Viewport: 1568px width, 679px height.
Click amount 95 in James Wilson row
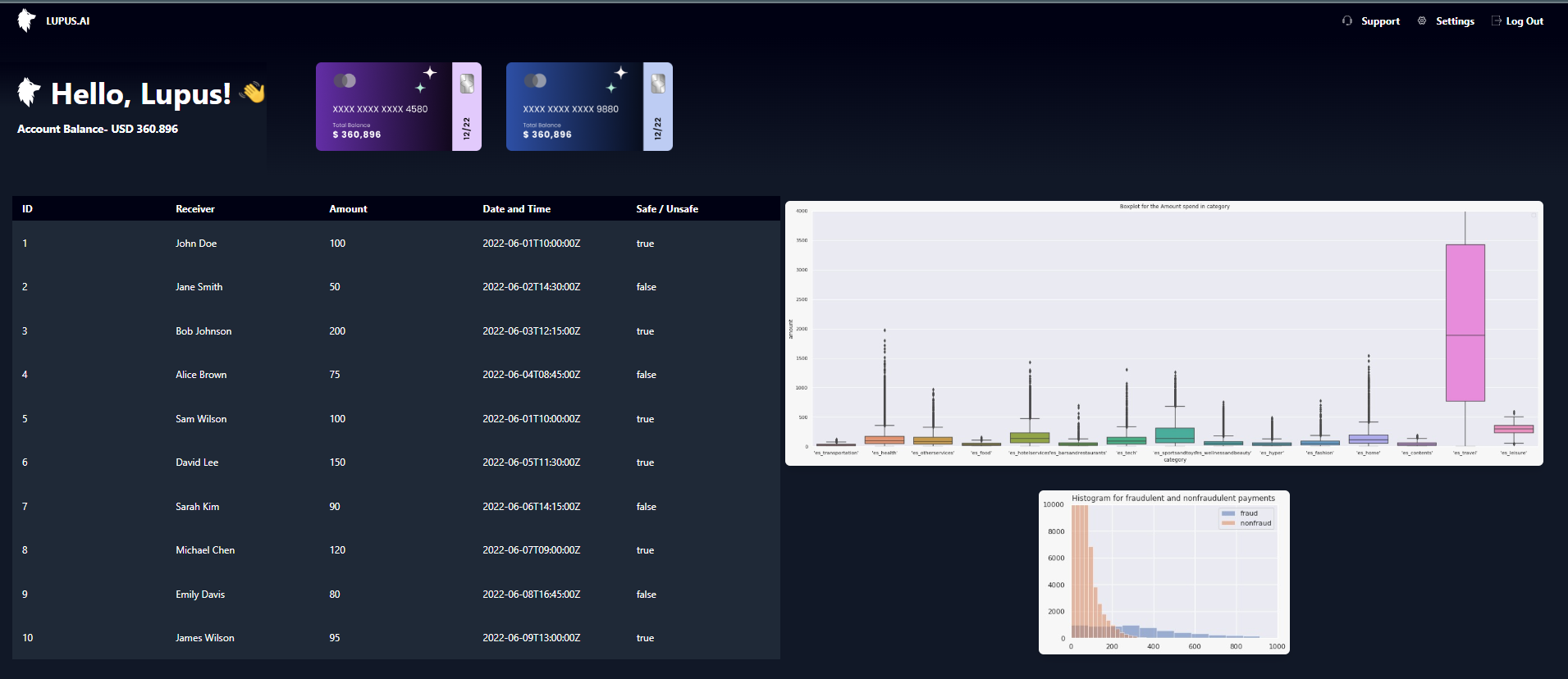click(335, 638)
